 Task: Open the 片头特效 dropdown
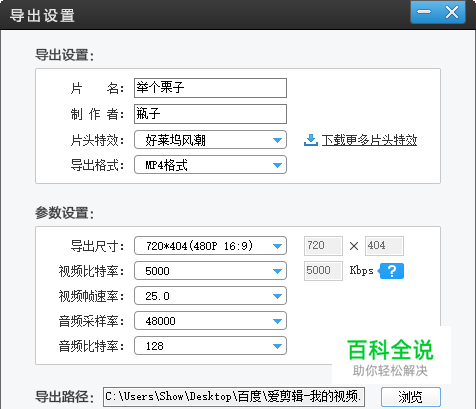point(210,140)
